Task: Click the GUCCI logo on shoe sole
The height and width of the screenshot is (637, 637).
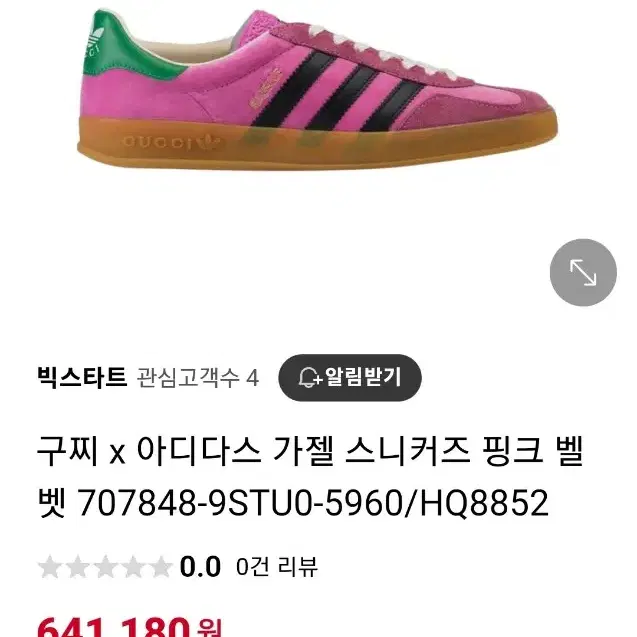Action: pyautogui.click(x=171, y=142)
